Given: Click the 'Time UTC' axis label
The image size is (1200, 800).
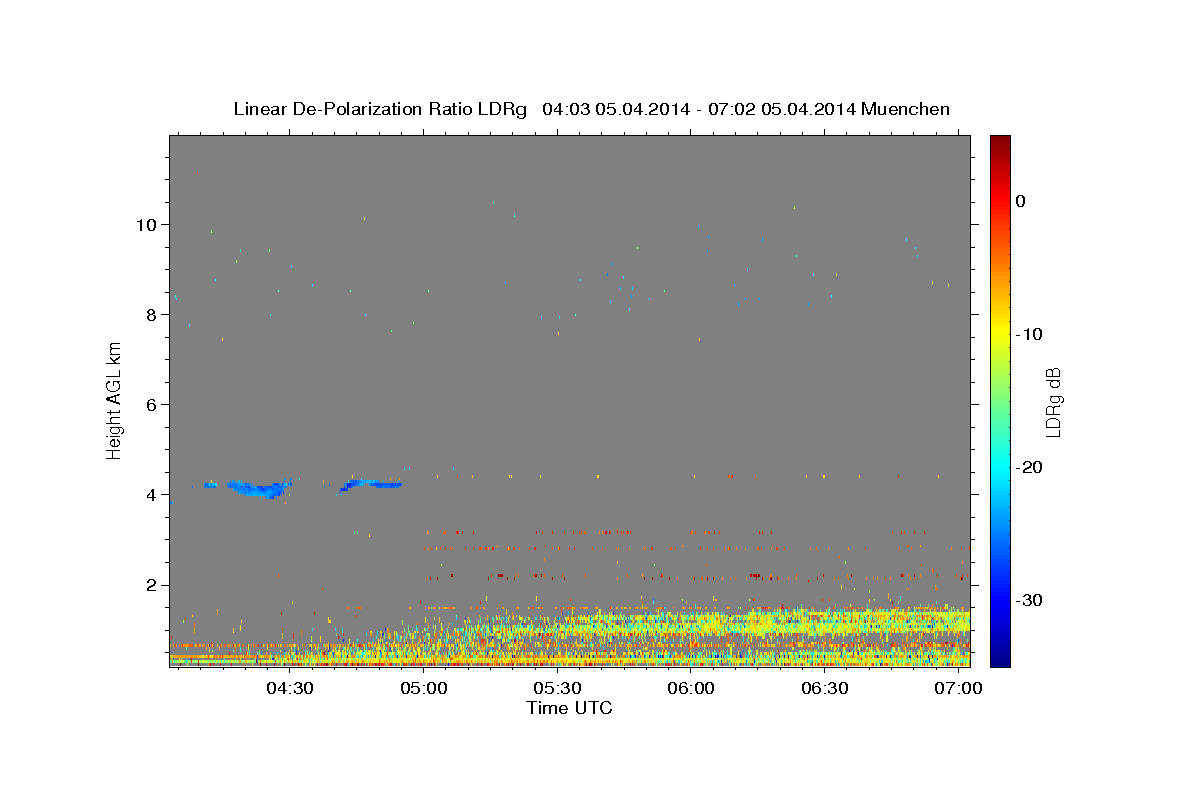Looking at the screenshot, I should pyautogui.click(x=569, y=708).
